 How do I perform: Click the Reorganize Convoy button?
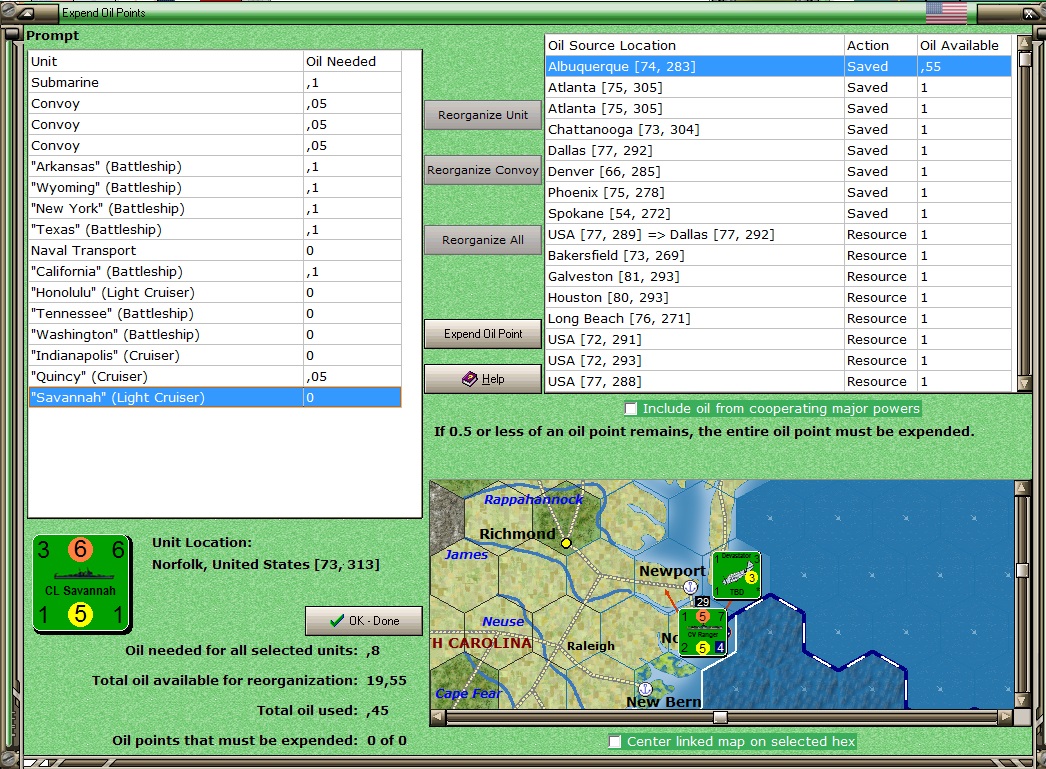(483, 170)
